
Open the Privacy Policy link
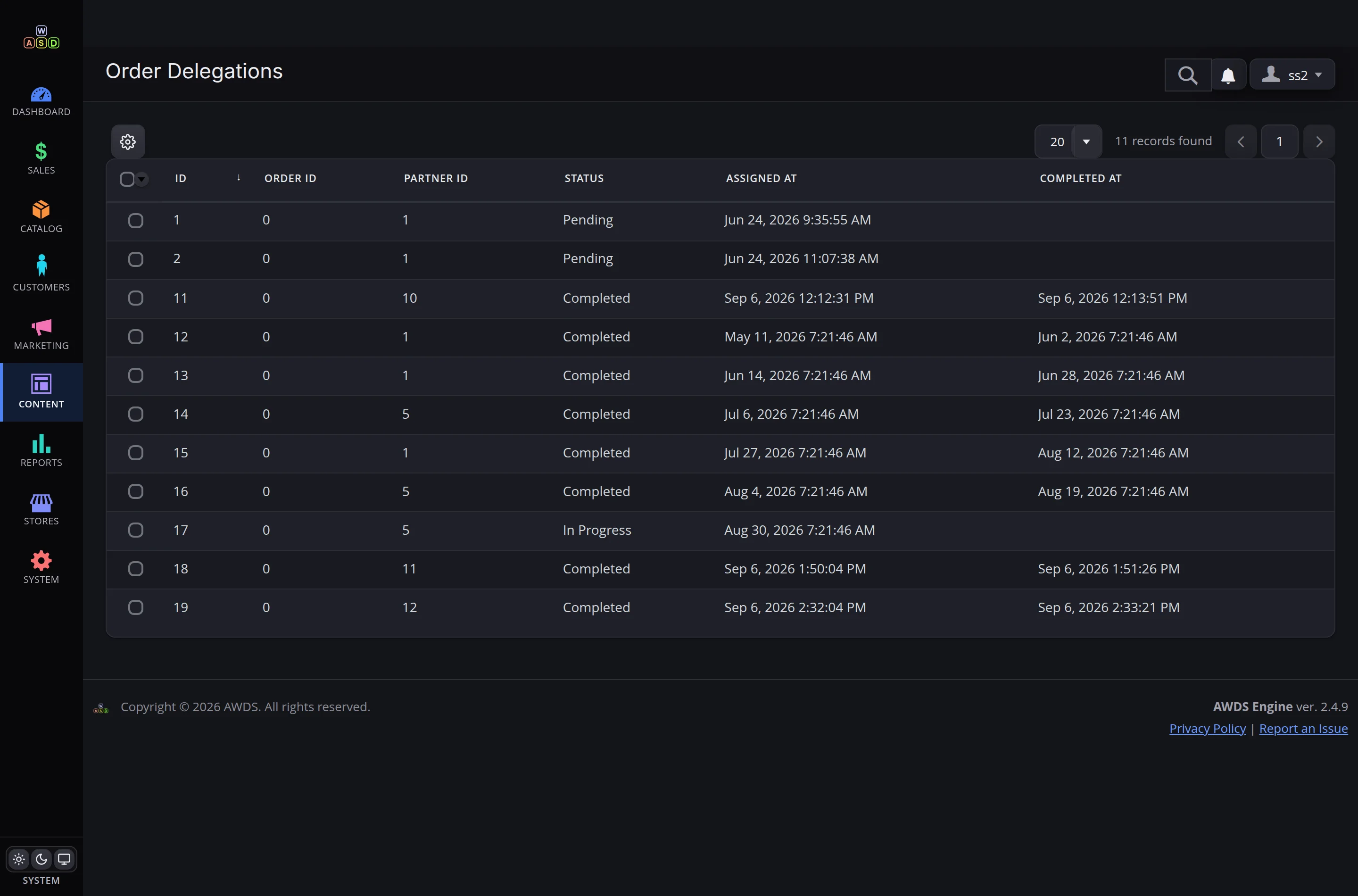tap(1207, 729)
